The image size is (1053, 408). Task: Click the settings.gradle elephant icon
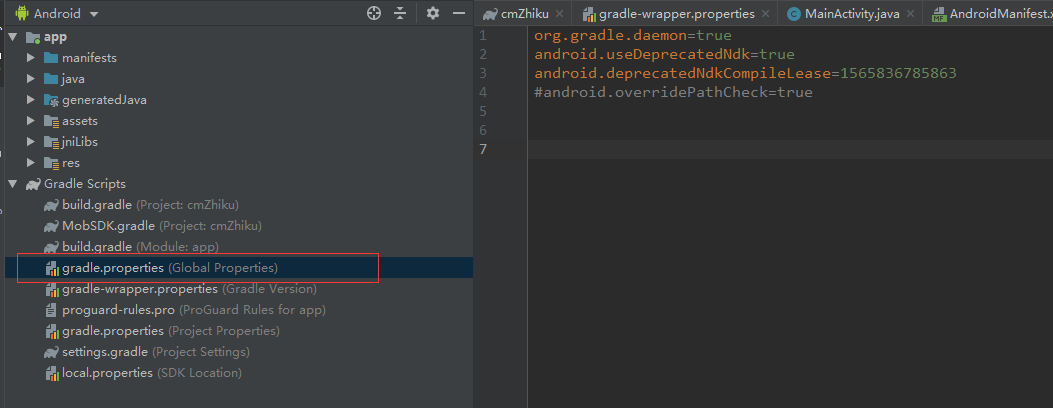[x=51, y=352]
